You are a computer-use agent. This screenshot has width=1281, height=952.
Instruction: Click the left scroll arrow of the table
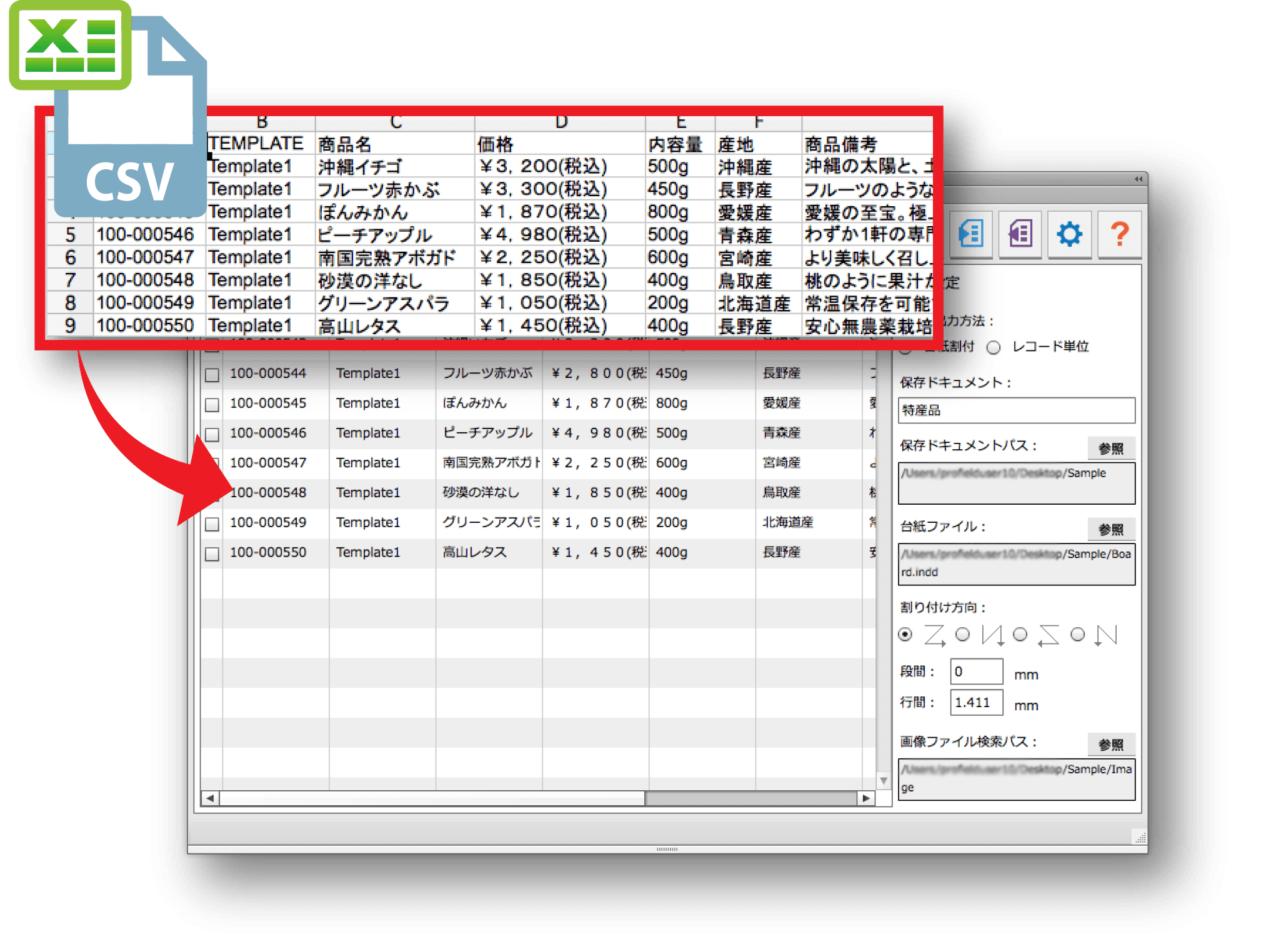pyautogui.click(x=210, y=798)
